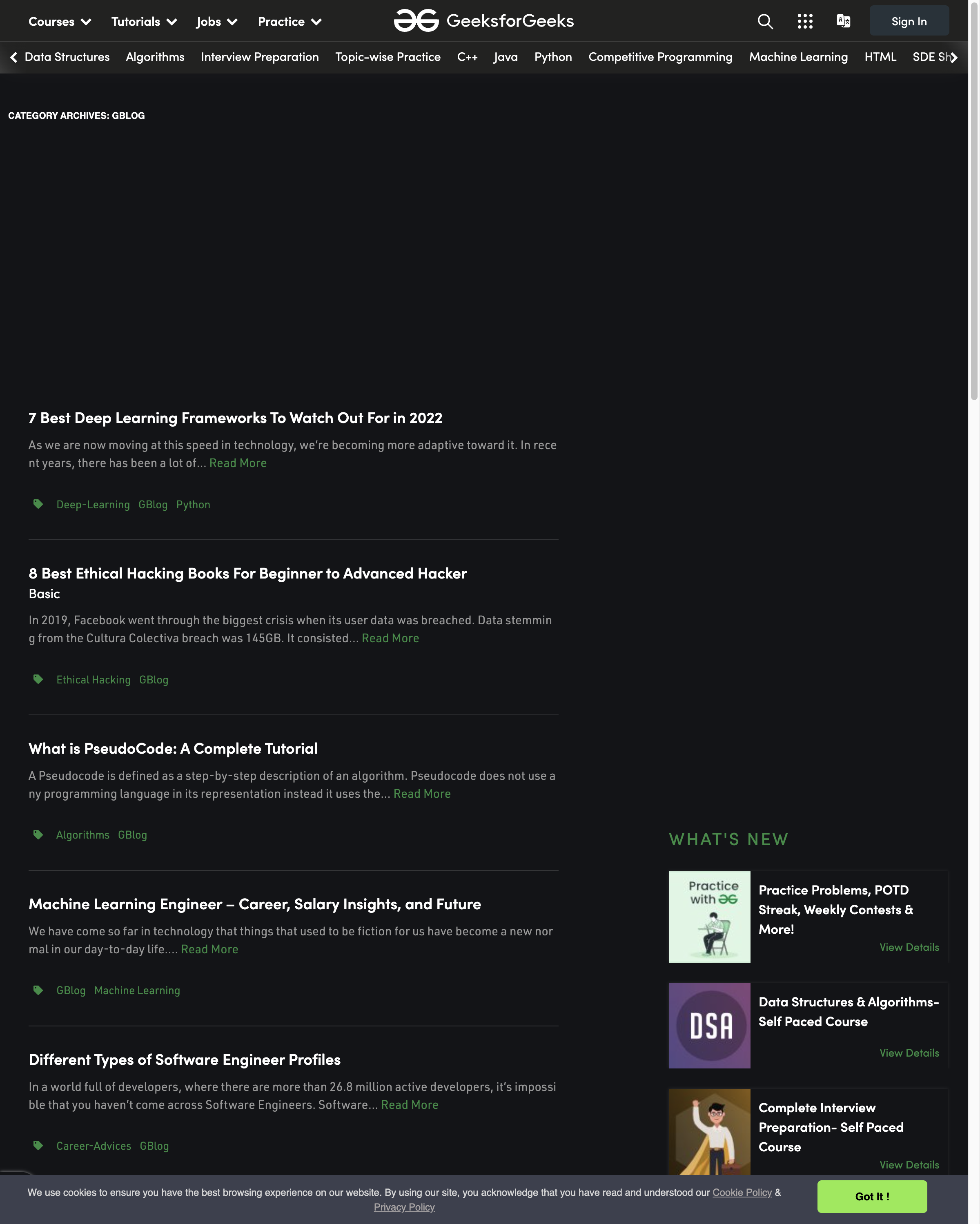
Task: Select the Machine Learning tab
Action: [798, 58]
